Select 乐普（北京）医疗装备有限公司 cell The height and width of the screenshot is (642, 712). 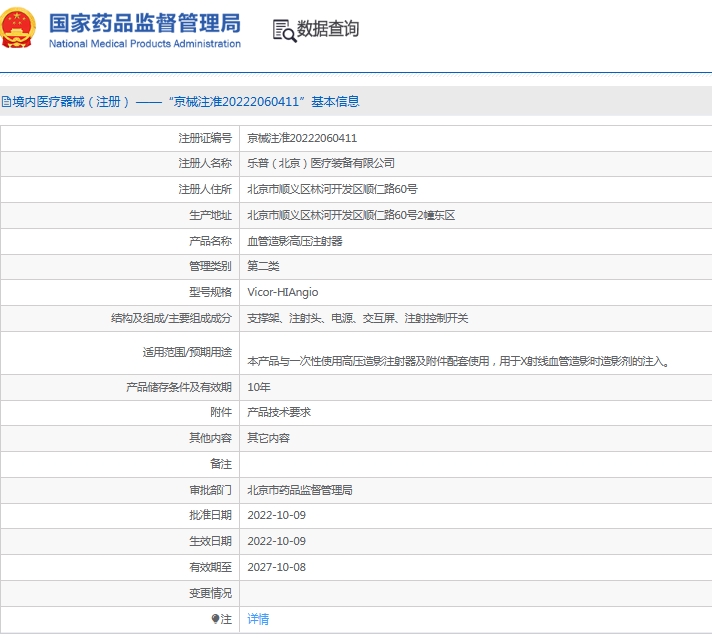pyautogui.click(x=321, y=163)
